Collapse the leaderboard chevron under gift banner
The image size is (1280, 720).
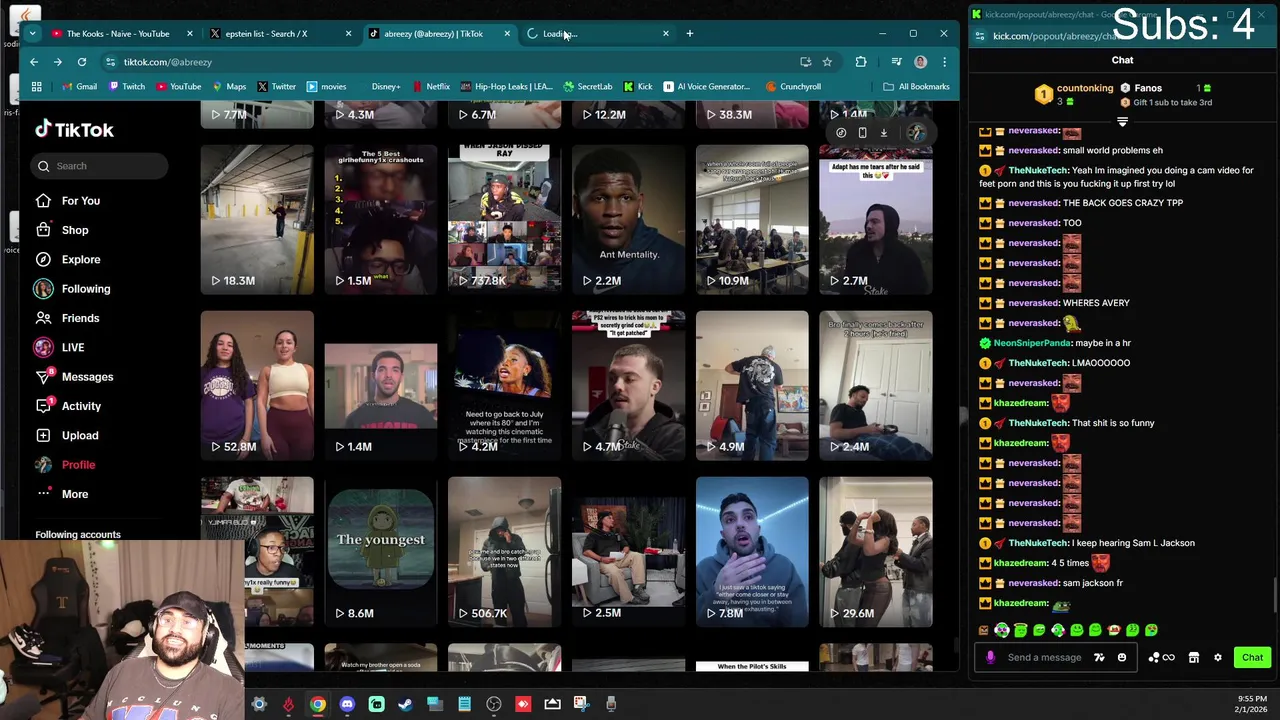(1122, 122)
